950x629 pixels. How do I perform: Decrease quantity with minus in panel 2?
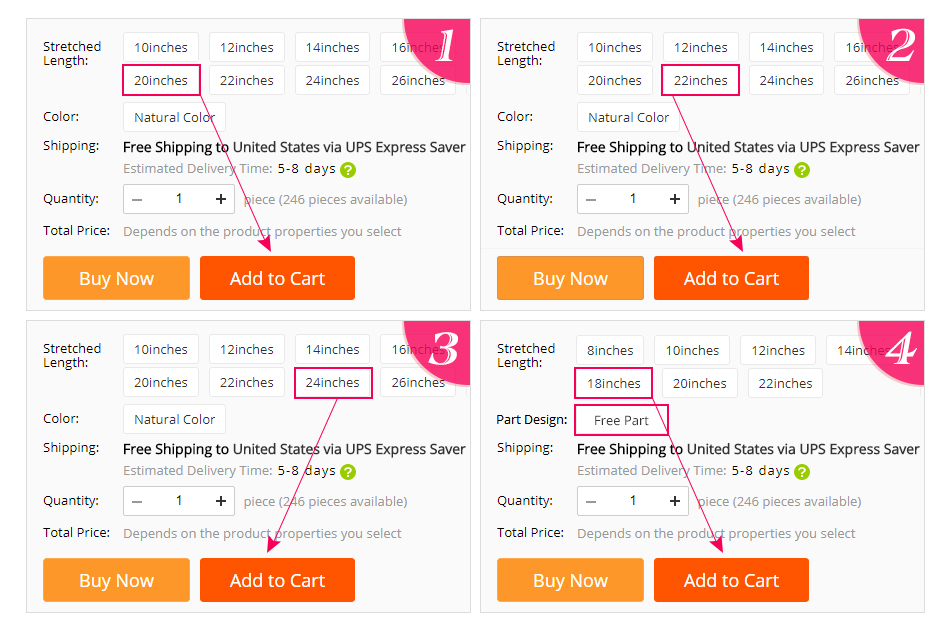591,199
